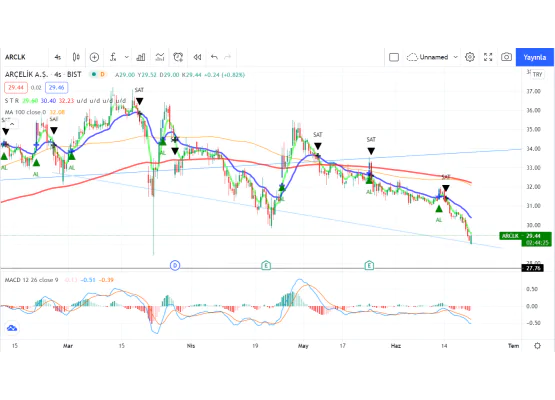The width and height of the screenshot is (555, 400).
Task: Expand the indicator templates chevron
Action: click(126, 57)
